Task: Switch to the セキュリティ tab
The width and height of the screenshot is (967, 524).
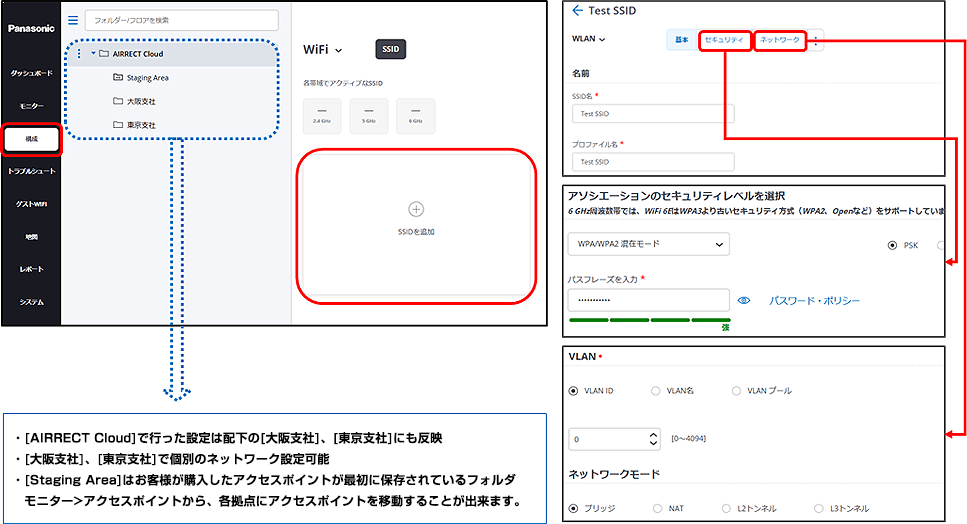Action: point(725,40)
